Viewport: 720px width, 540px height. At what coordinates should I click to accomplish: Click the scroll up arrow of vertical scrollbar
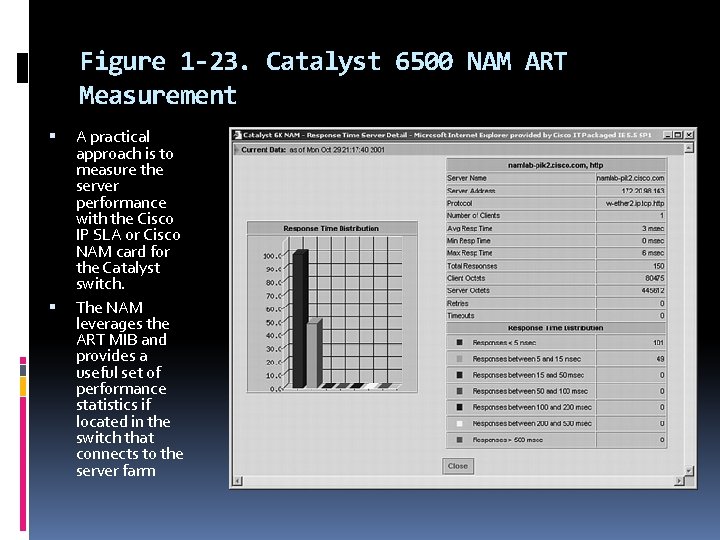click(x=689, y=148)
